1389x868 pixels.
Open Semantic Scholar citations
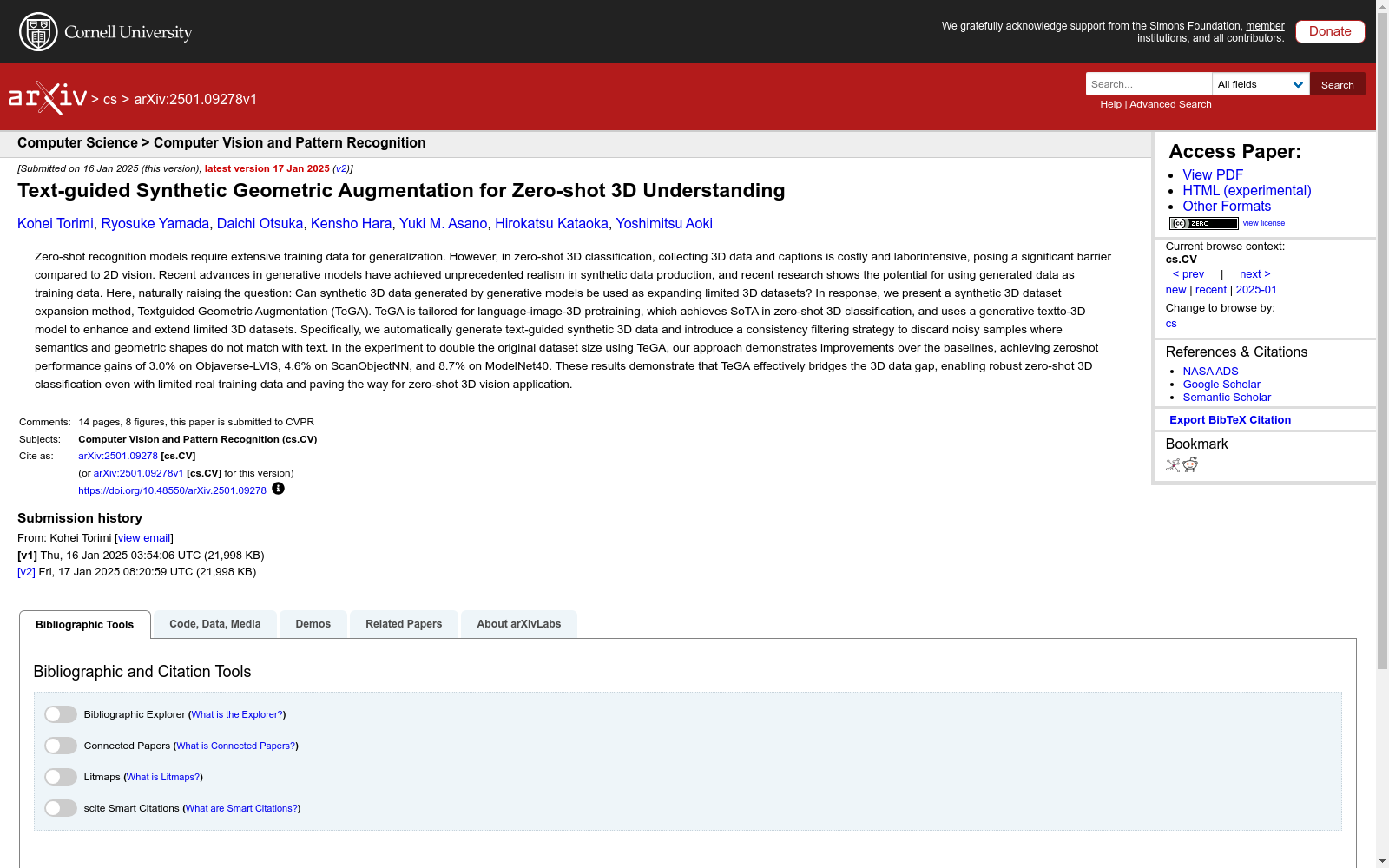1227,397
